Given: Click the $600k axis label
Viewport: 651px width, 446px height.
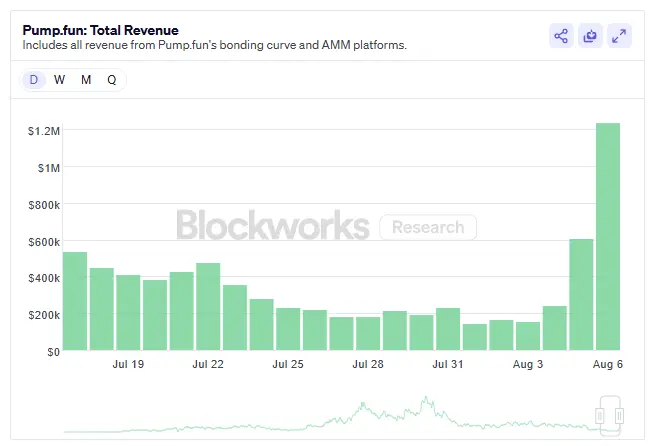Looking at the screenshot, I should click(x=44, y=242).
